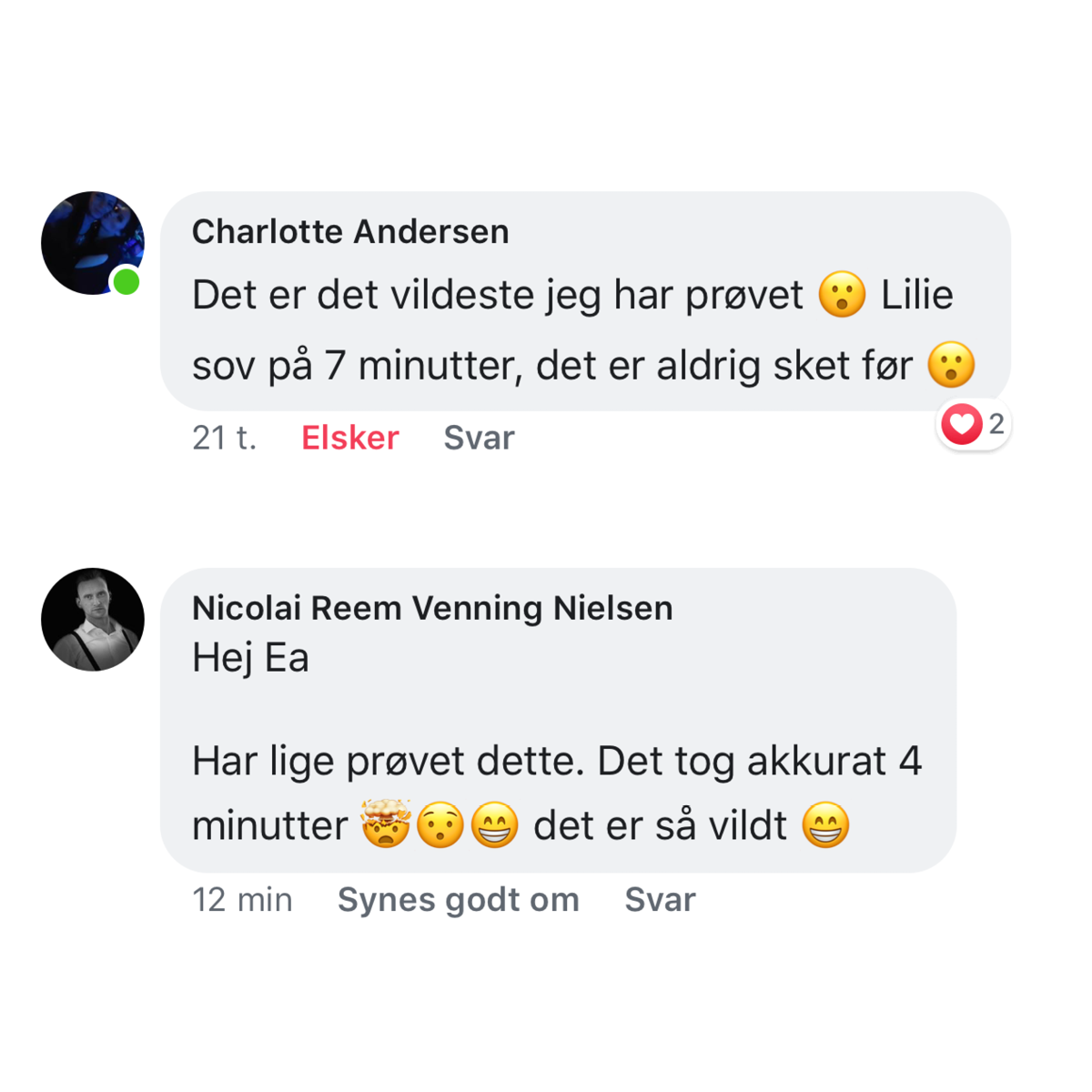Click the red heart reaction icon
Image resolution: width=1092 pixels, height=1092 pixels.
[962, 424]
